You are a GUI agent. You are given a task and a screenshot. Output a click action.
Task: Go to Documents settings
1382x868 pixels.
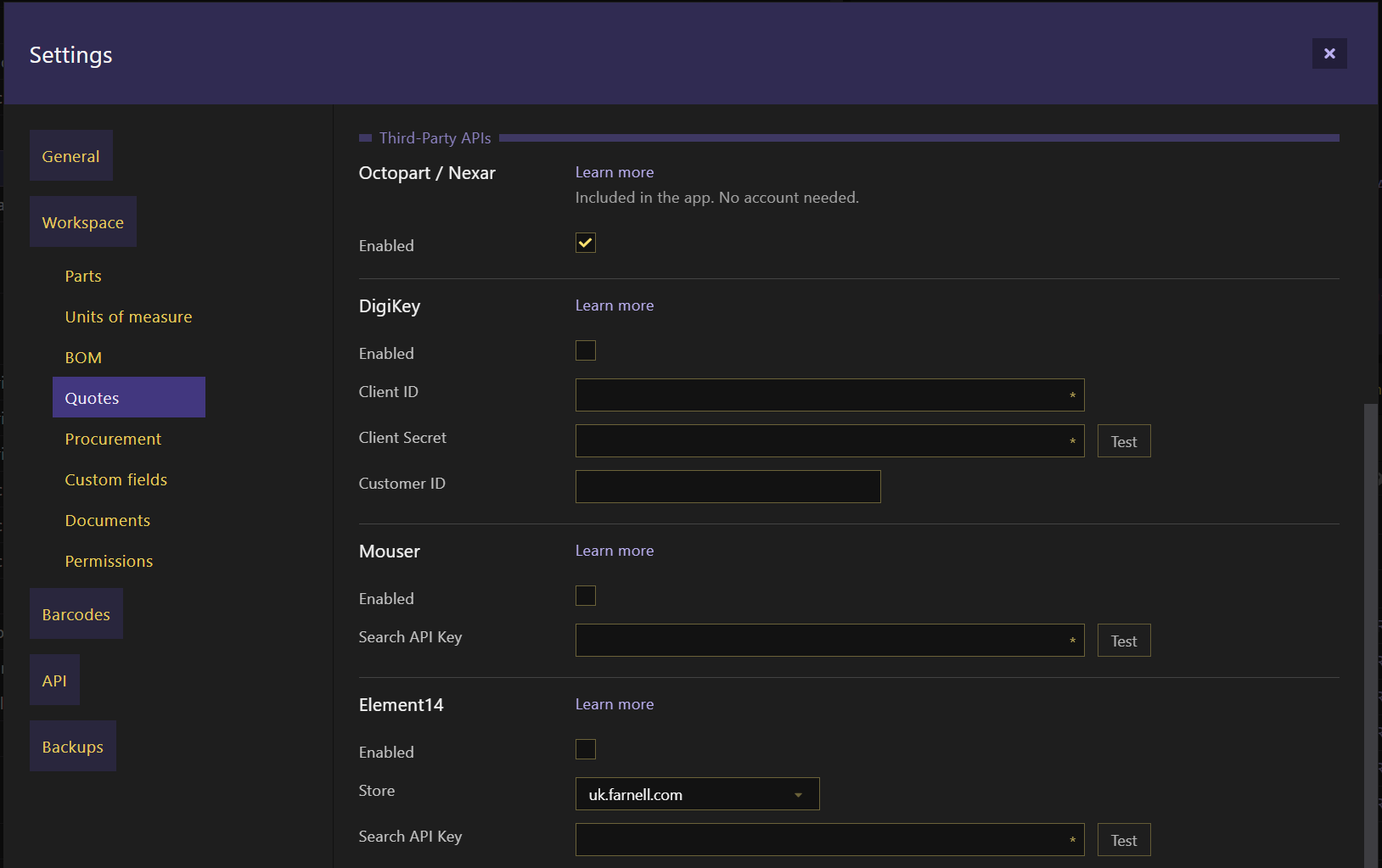pyautogui.click(x=108, y=520)
